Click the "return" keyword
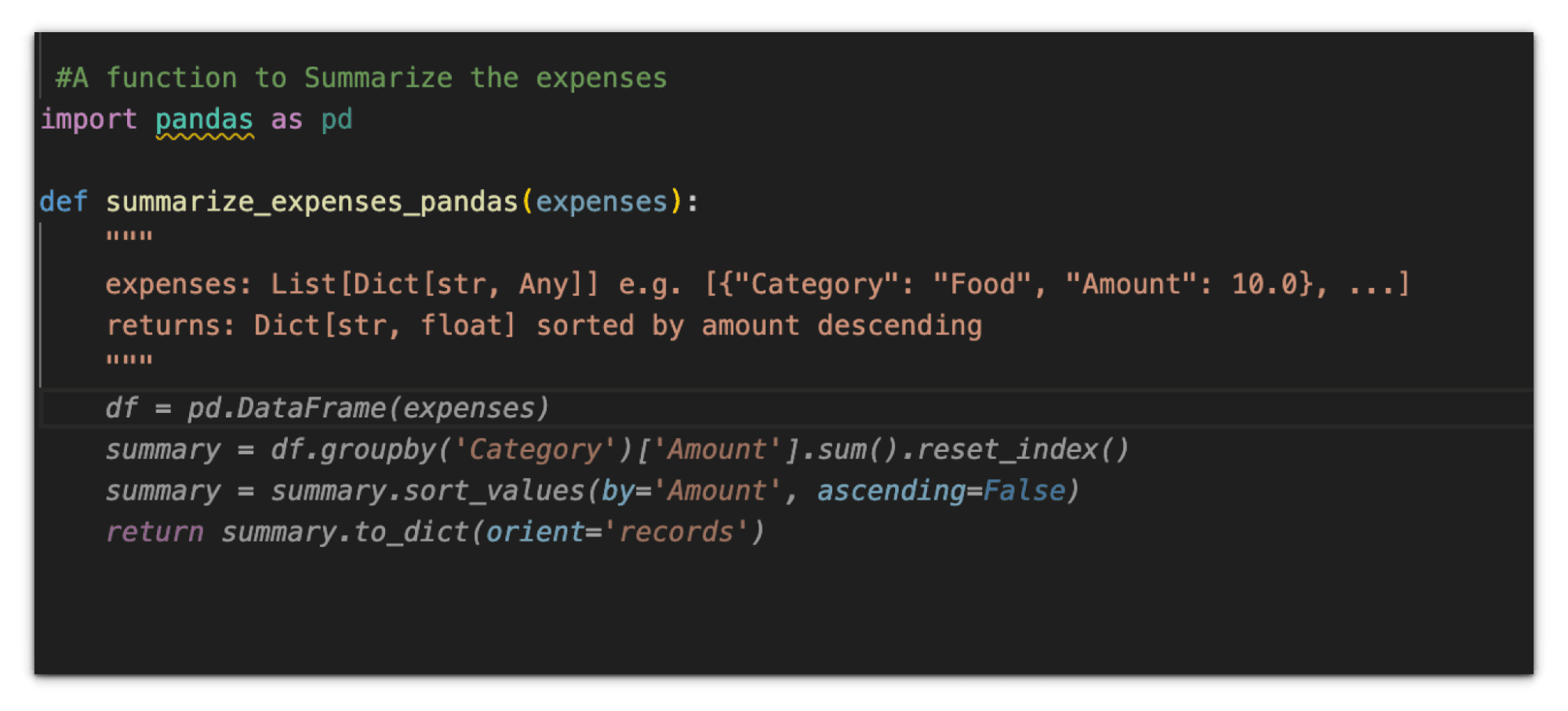 click(x=155, y=532)
